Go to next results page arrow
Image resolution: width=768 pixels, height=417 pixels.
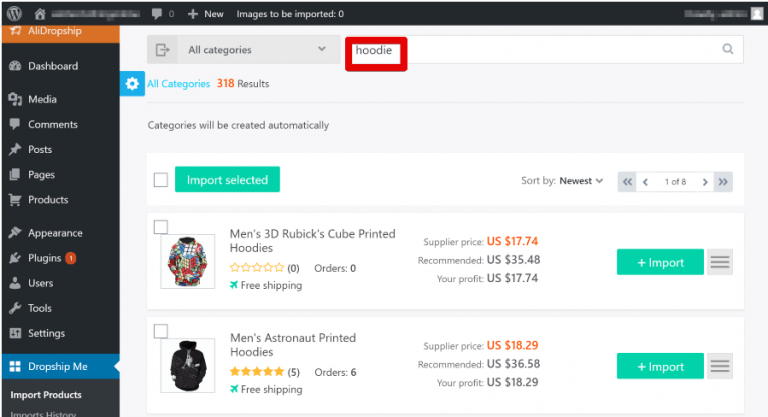(705, 182)
